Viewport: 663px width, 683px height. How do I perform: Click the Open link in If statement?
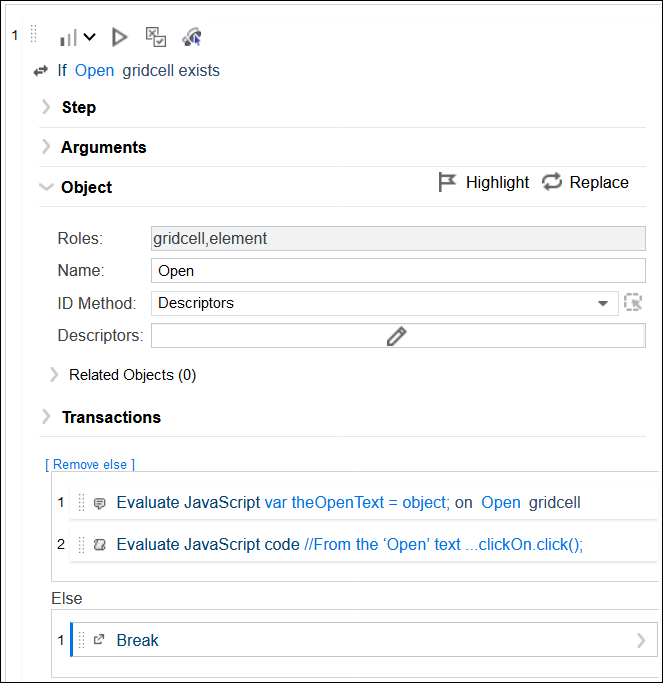(x=95, y=71)
